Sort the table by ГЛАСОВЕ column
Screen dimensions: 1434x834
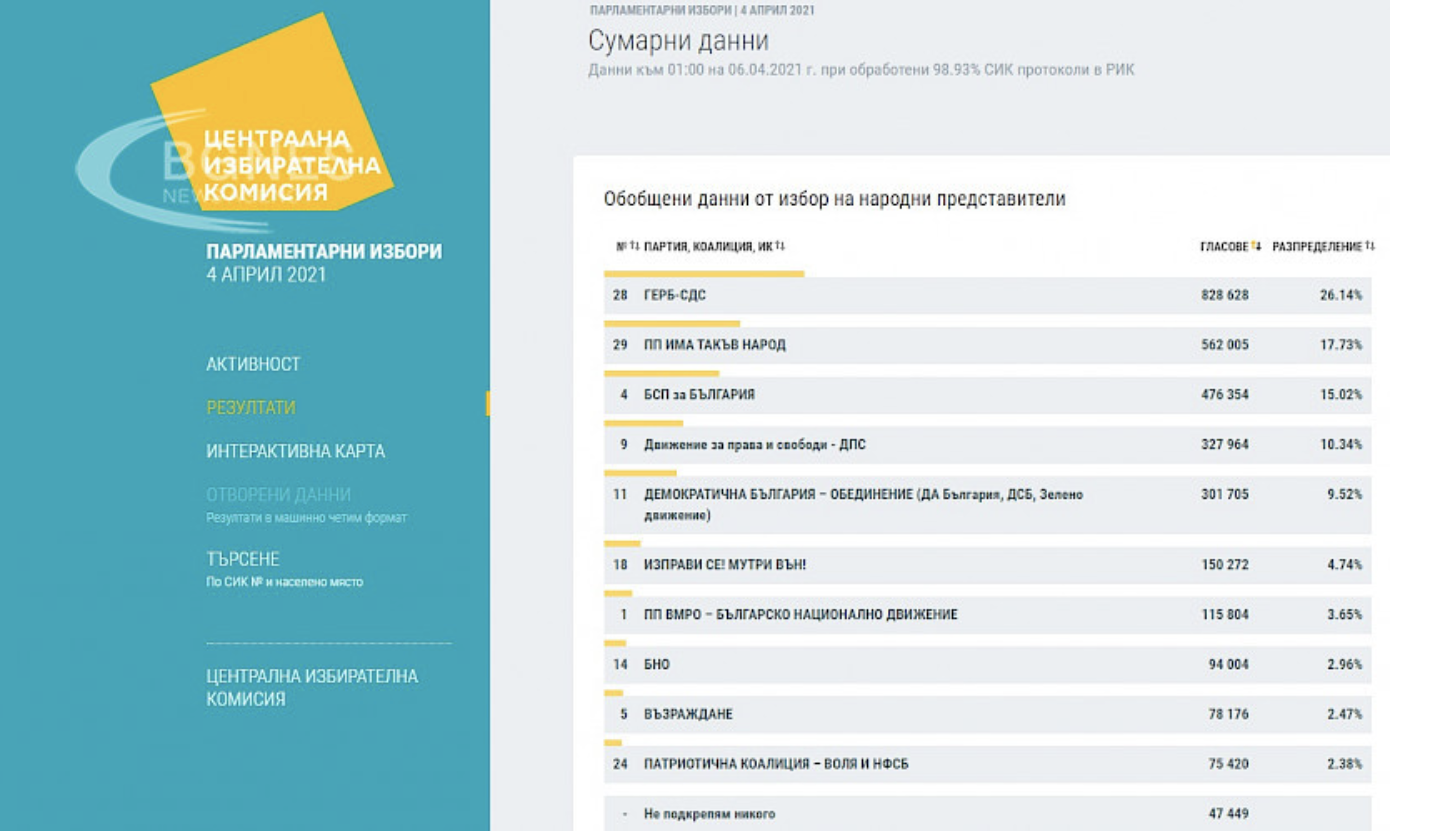click(1230, 246)
